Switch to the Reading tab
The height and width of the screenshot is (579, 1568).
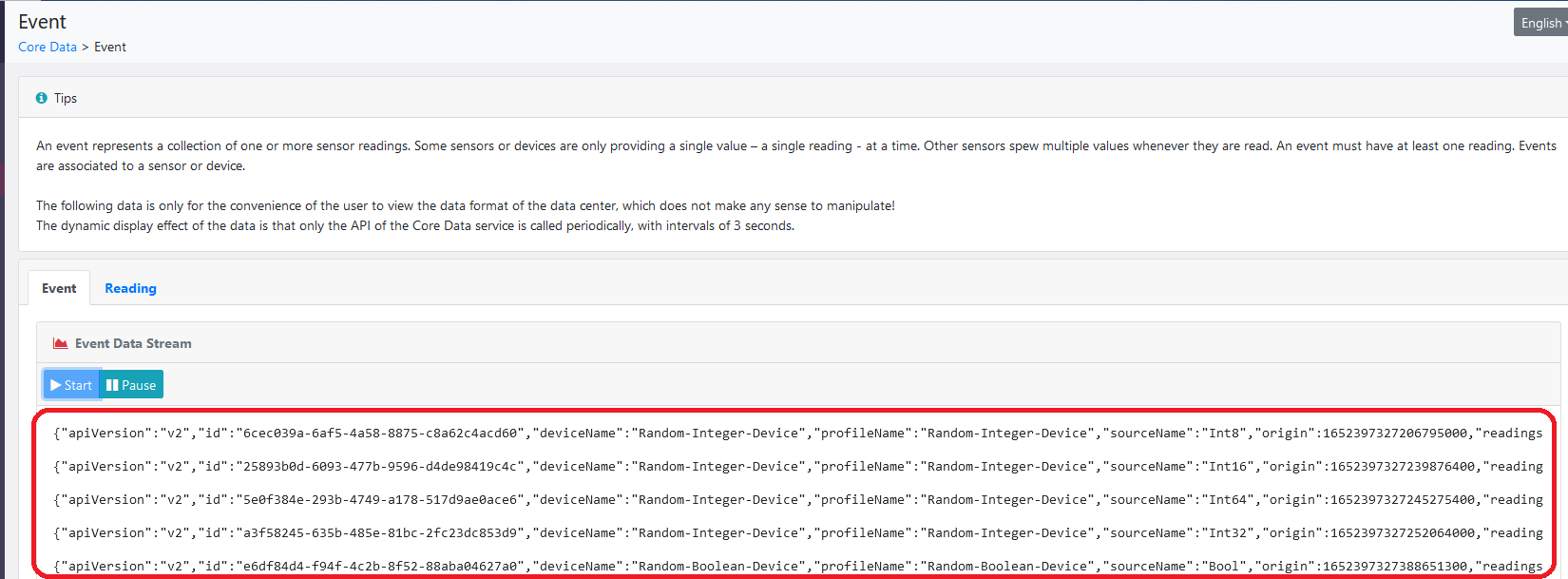[130, 288]
